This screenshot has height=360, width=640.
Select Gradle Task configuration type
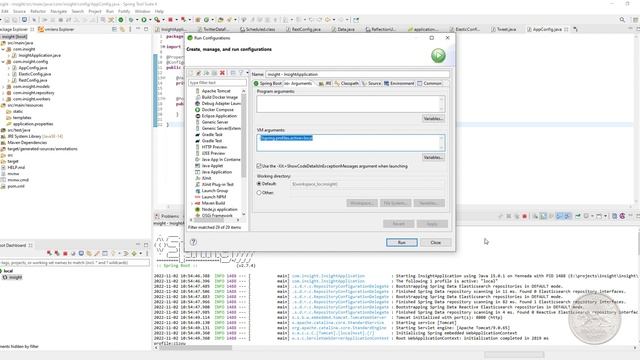(211, 135)
